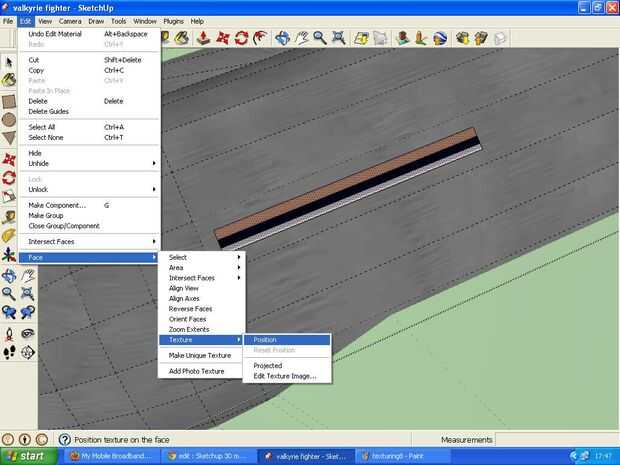Open the File menu
This screenshot has width=620, height=465.
click(x=8, y=21)
